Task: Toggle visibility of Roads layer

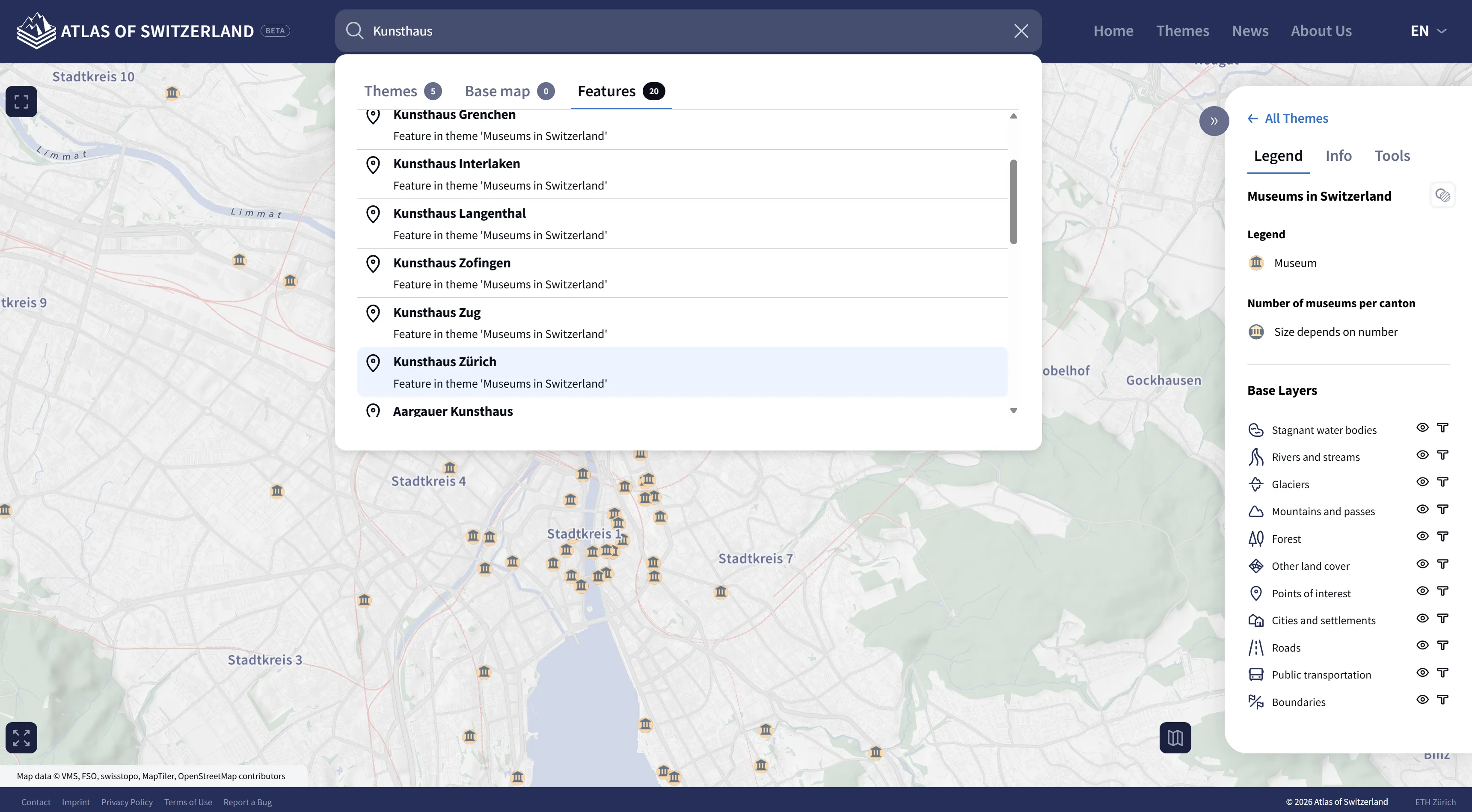Action: tap(1422, 645)
